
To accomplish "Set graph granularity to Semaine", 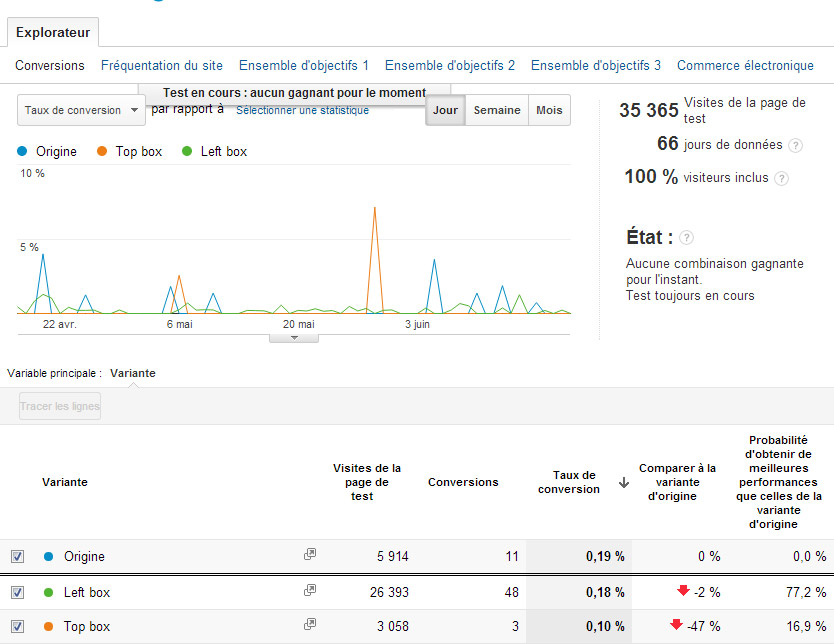I will (497, 110).
